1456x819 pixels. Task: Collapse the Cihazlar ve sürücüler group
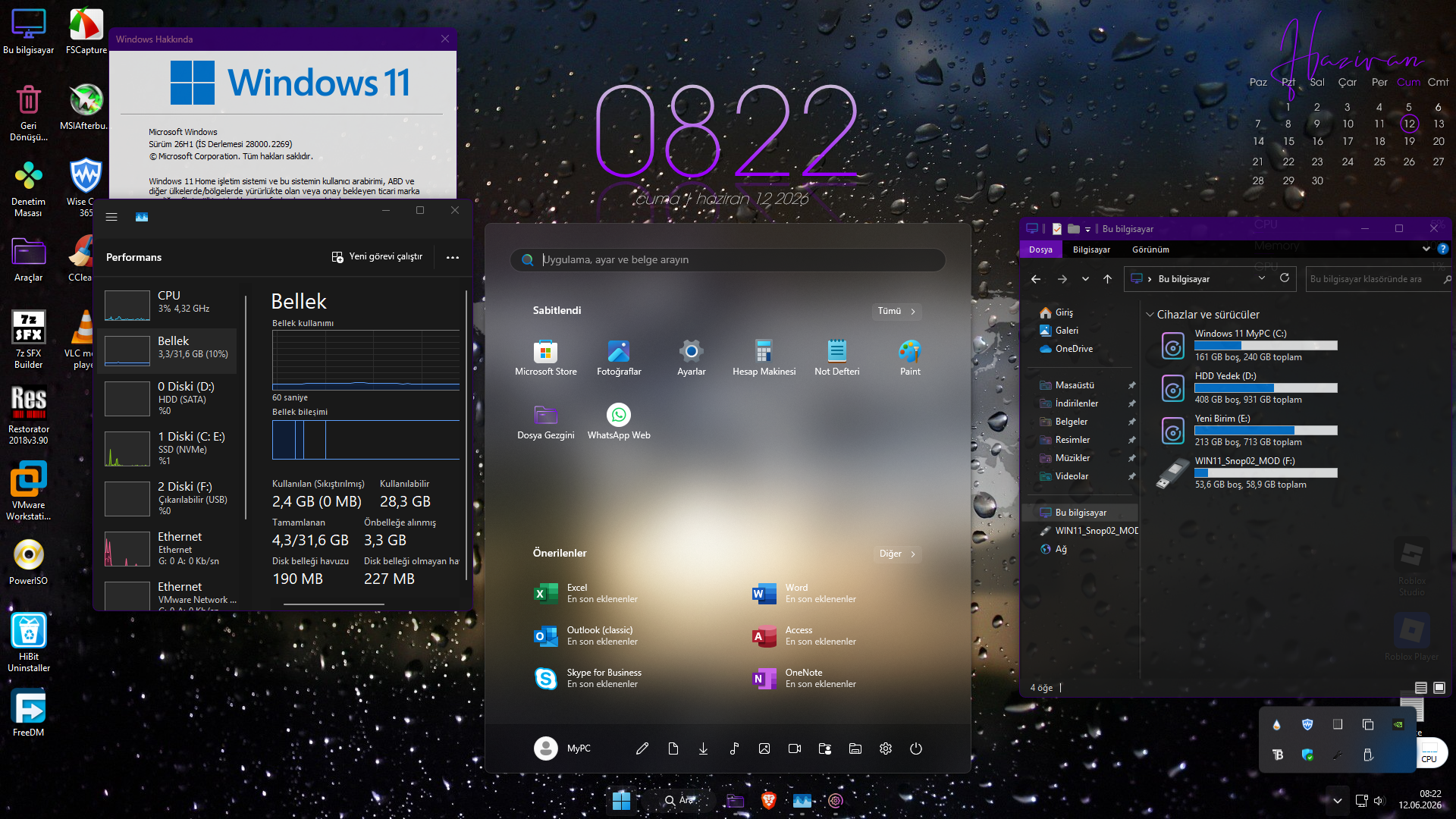click(x=1150, y=315)
